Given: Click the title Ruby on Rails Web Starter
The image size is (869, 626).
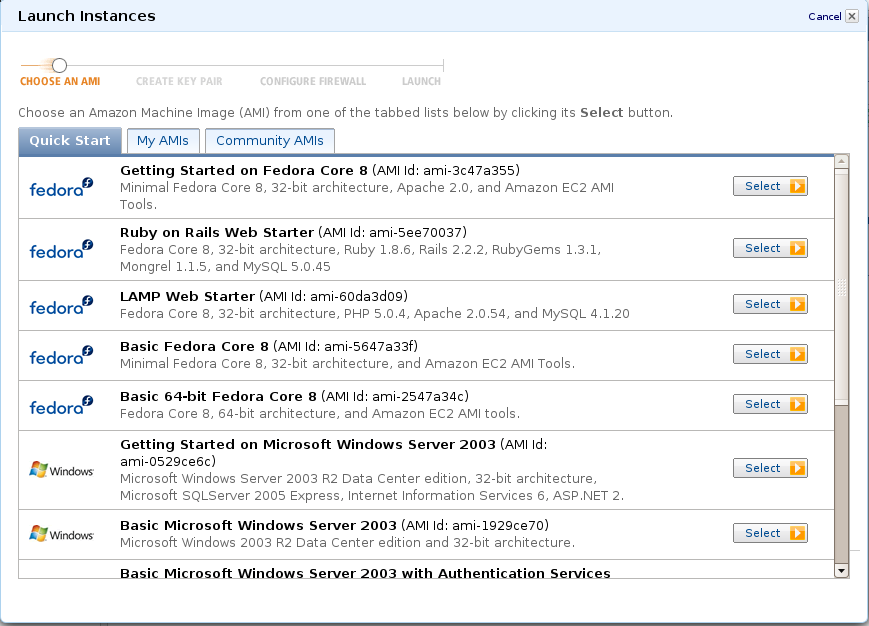Looking at the screenshot, I should coord(217,233).
